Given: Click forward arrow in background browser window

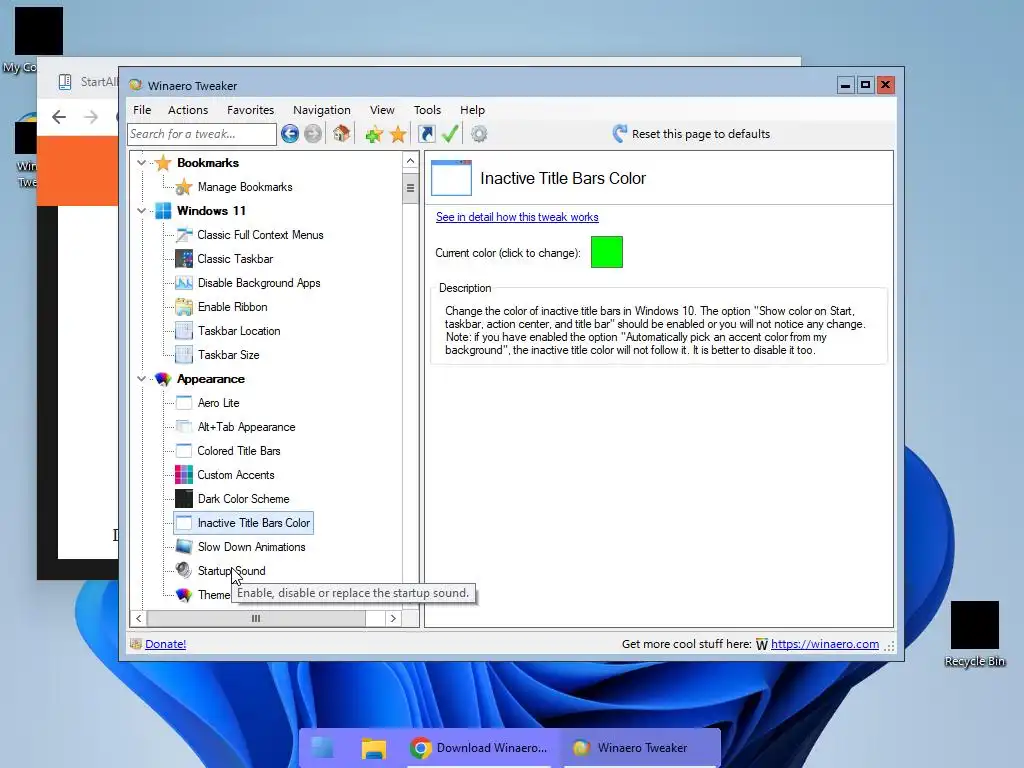Looking at the screenshot, I should (x=91, y=117).
